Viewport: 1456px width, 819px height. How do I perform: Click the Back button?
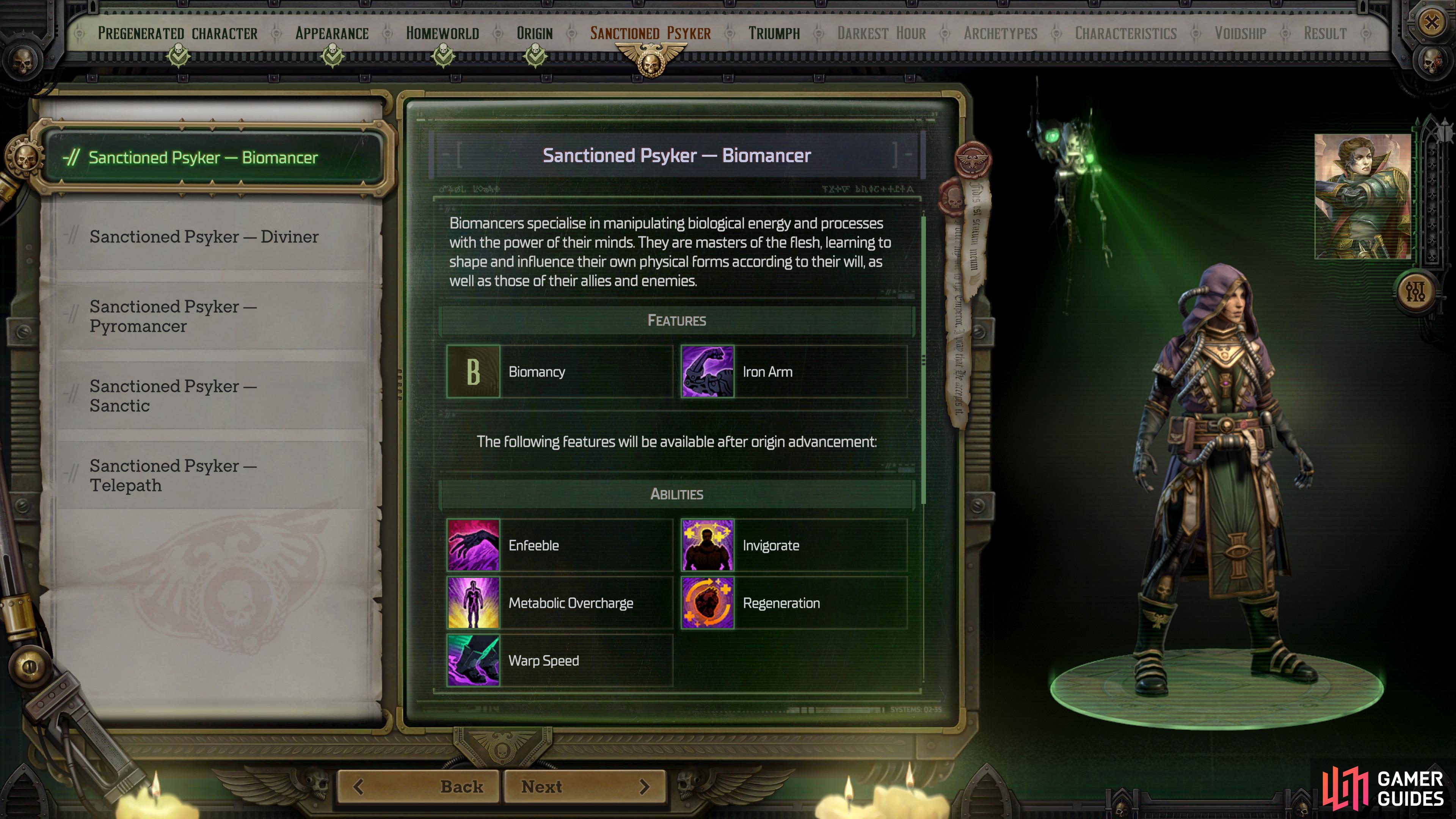point(419,787)
